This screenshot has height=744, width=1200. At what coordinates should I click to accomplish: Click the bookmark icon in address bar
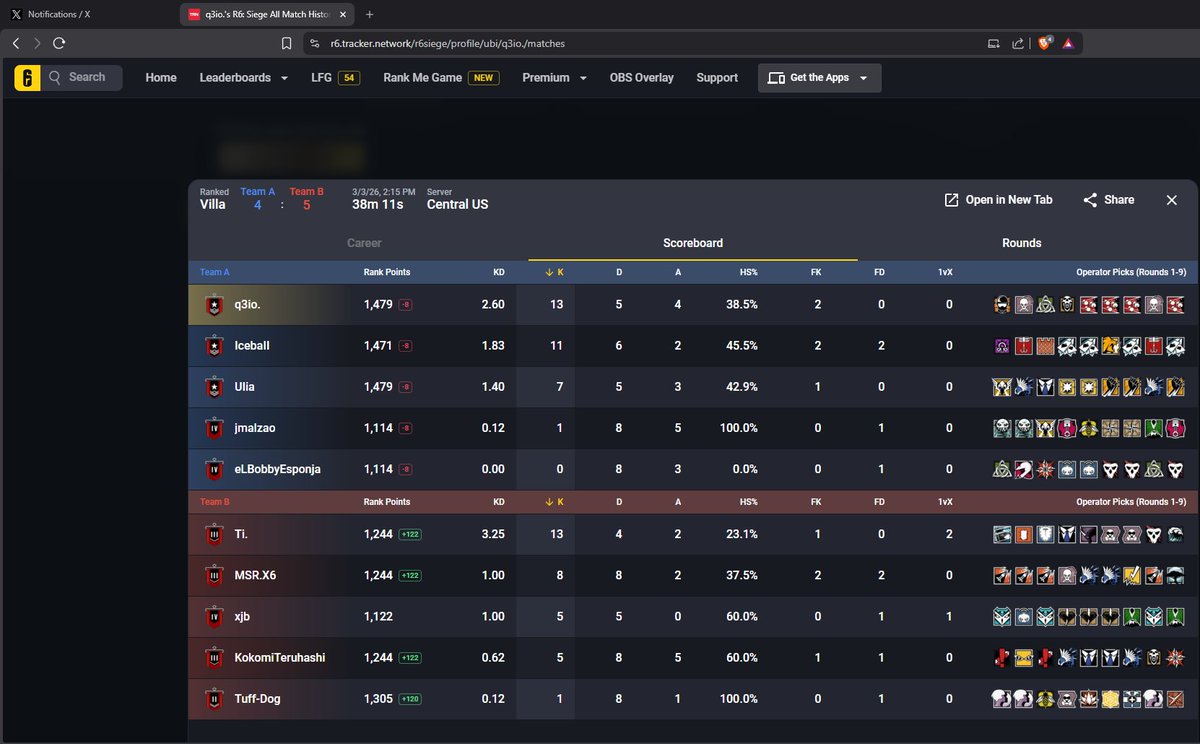pos(287,43)
